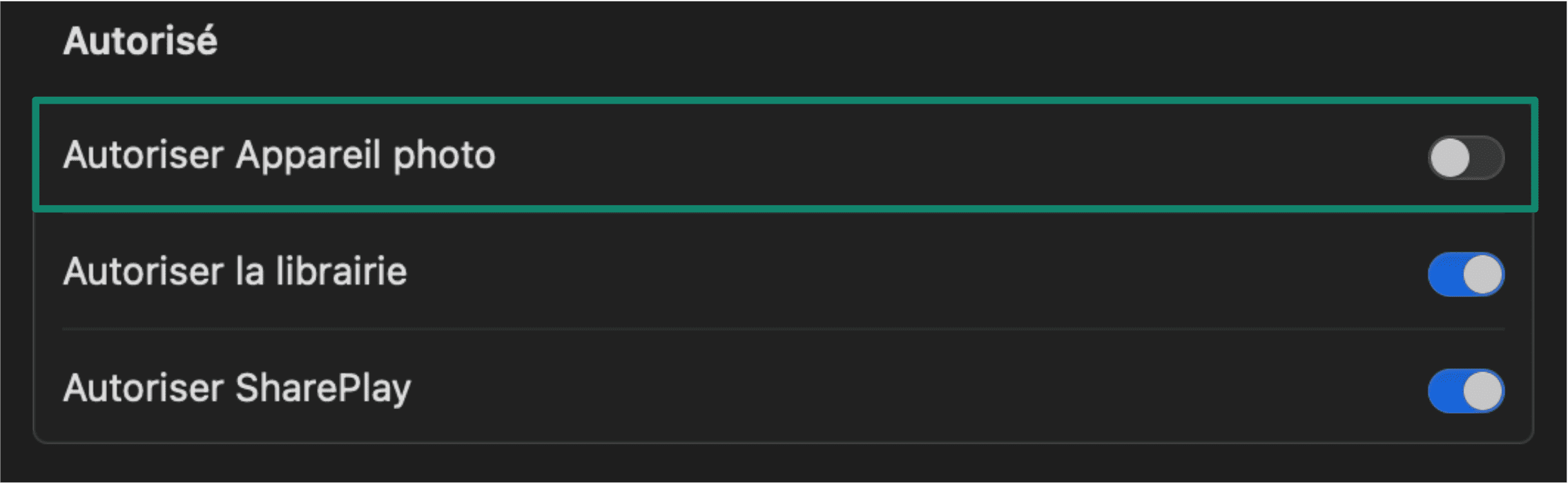This screenshot has width=1568, height=483.
Task: Disable the Autoriser la librairie switch
Action: (x=1465, y=274)
